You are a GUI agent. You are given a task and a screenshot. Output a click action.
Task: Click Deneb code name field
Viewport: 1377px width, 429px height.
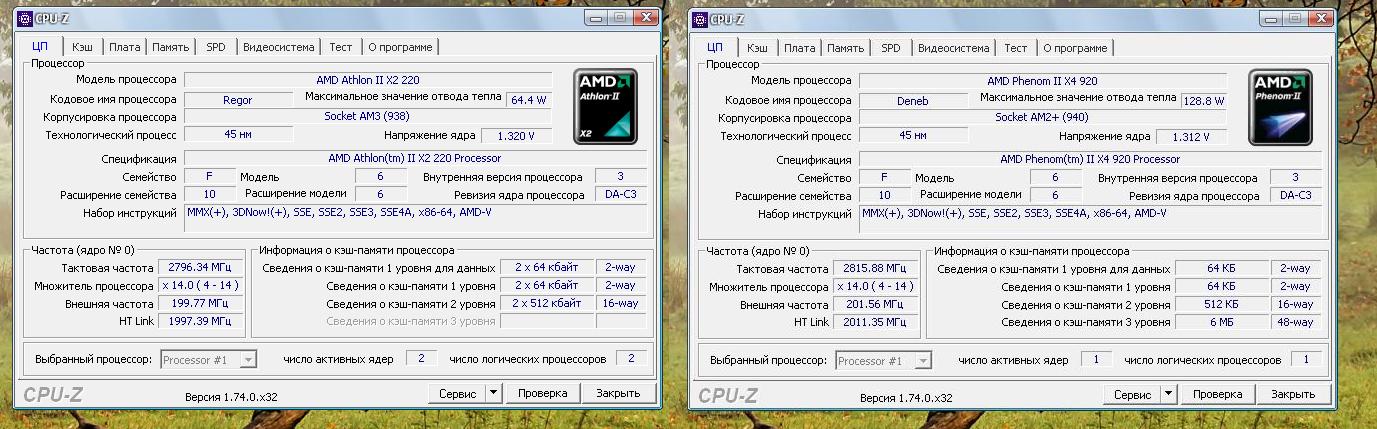point(913,100)
